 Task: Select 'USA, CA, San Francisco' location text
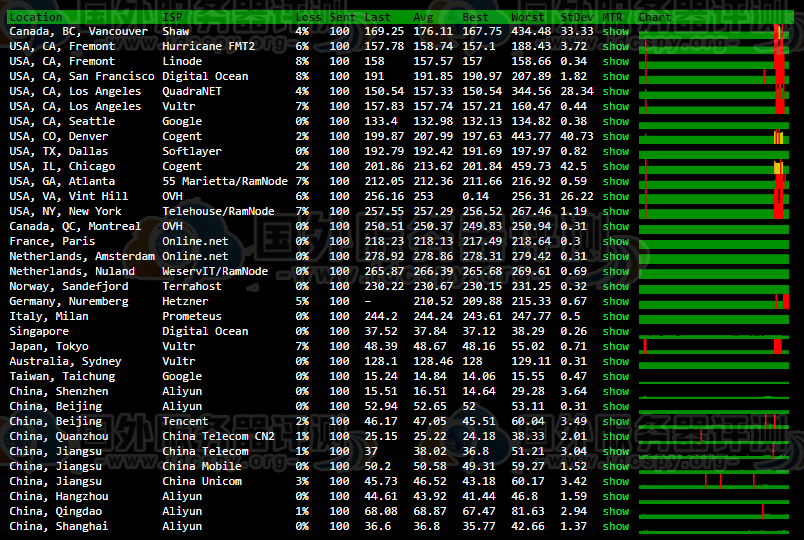(82, 76)
